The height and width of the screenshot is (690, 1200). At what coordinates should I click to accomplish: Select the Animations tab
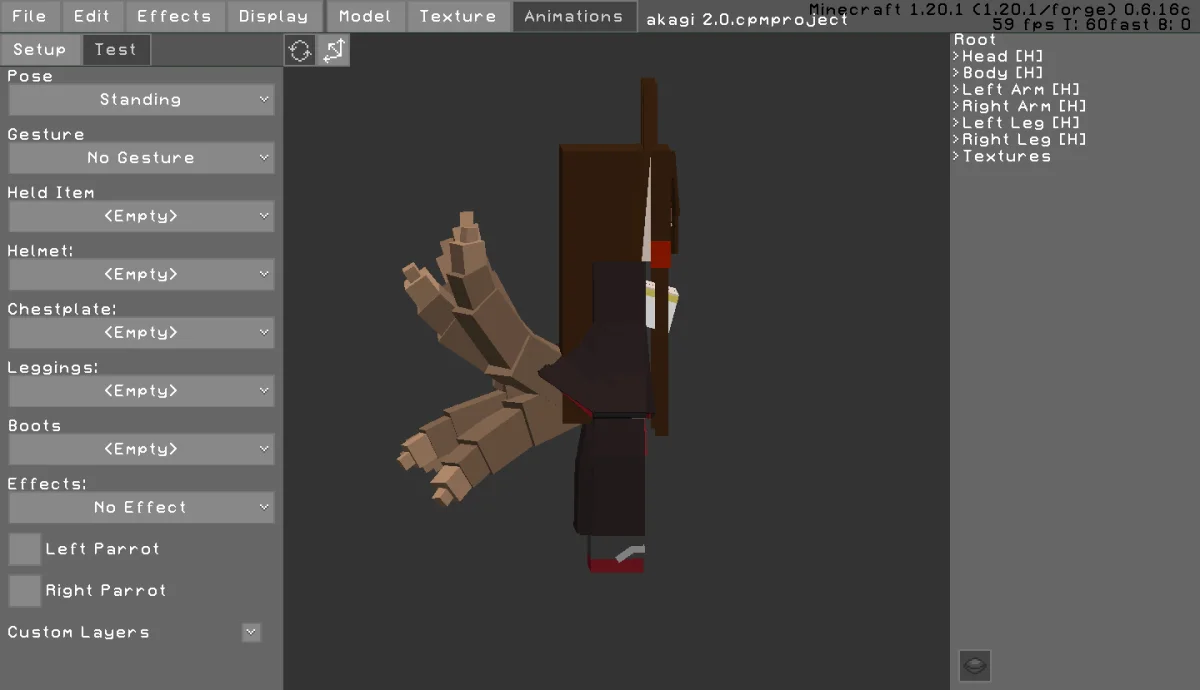pyautogui.click(x=574, y=16)
